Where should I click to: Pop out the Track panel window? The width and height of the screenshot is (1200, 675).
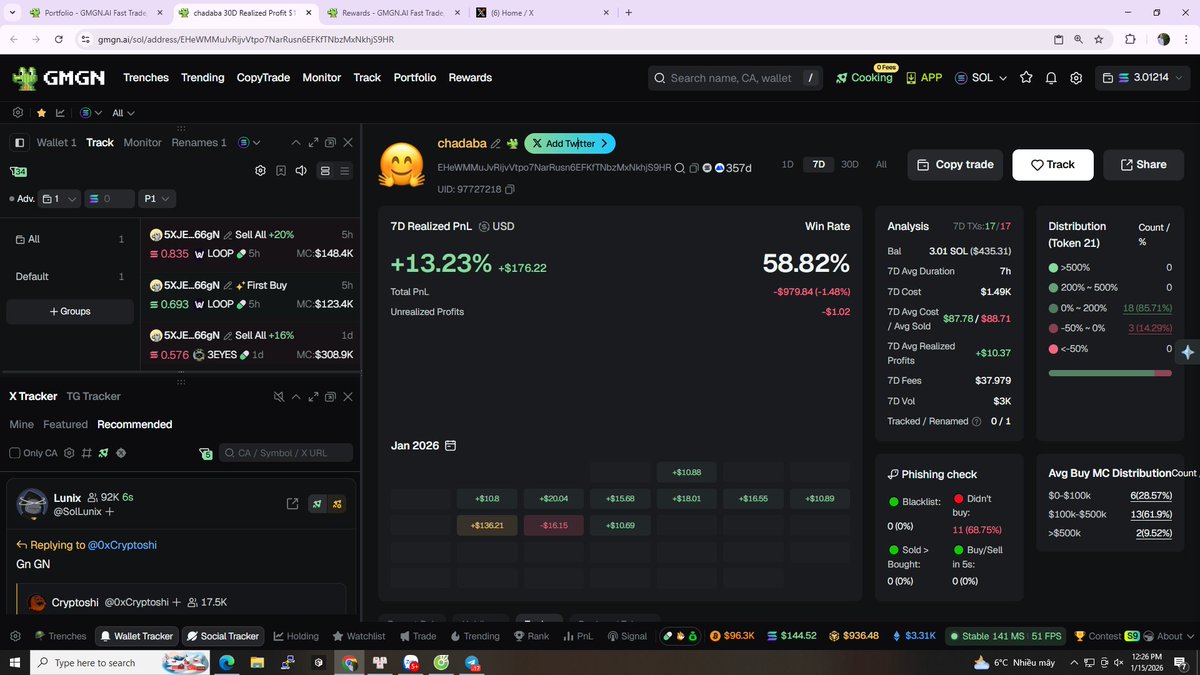point(330,143)
